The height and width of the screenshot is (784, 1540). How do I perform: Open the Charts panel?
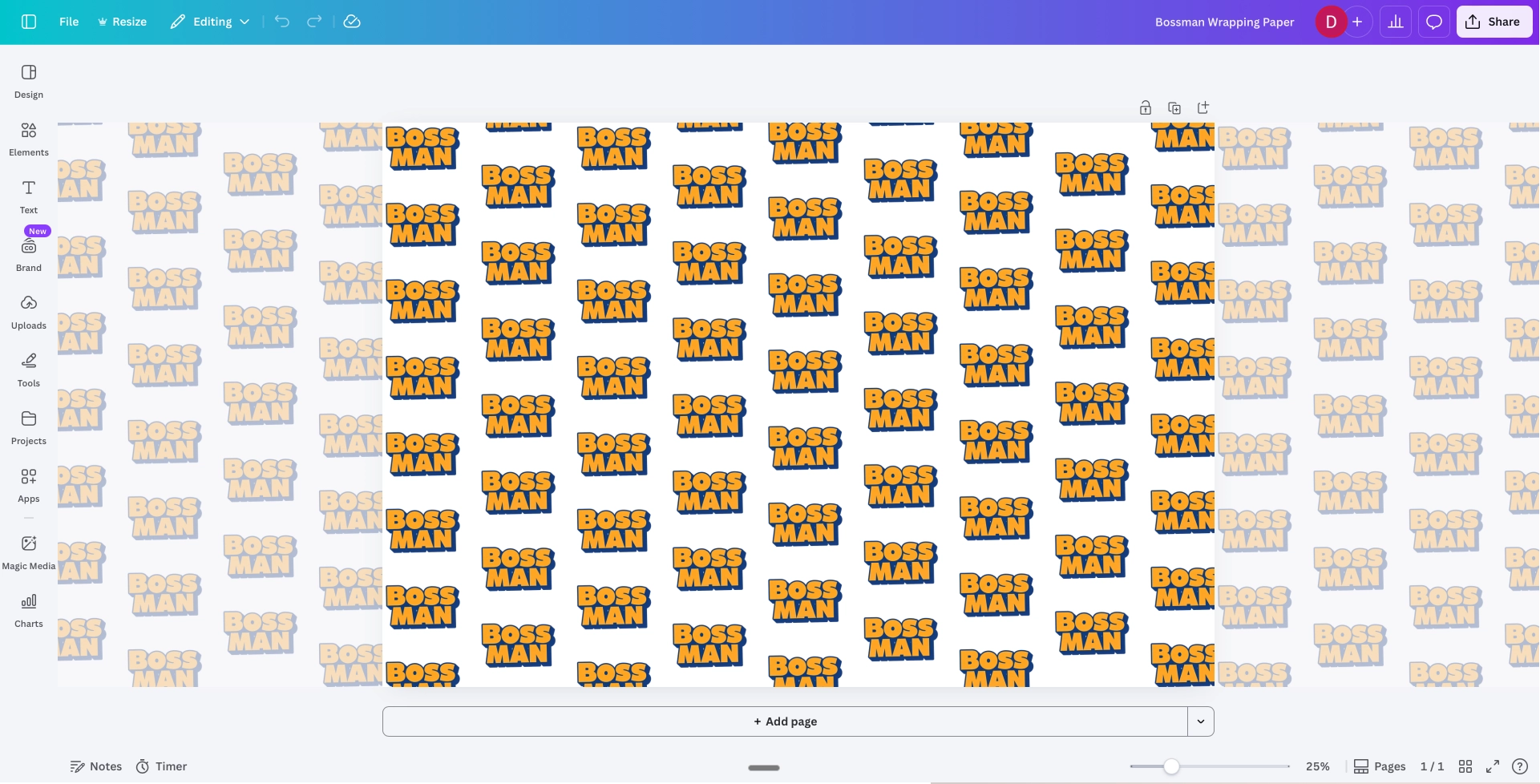[29, 610]
